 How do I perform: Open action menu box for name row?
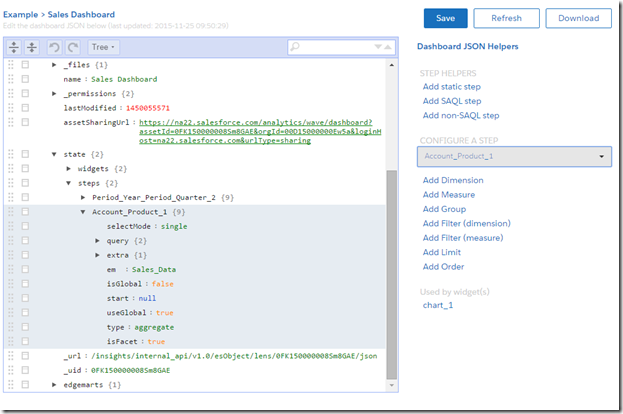tap(25, 79)
